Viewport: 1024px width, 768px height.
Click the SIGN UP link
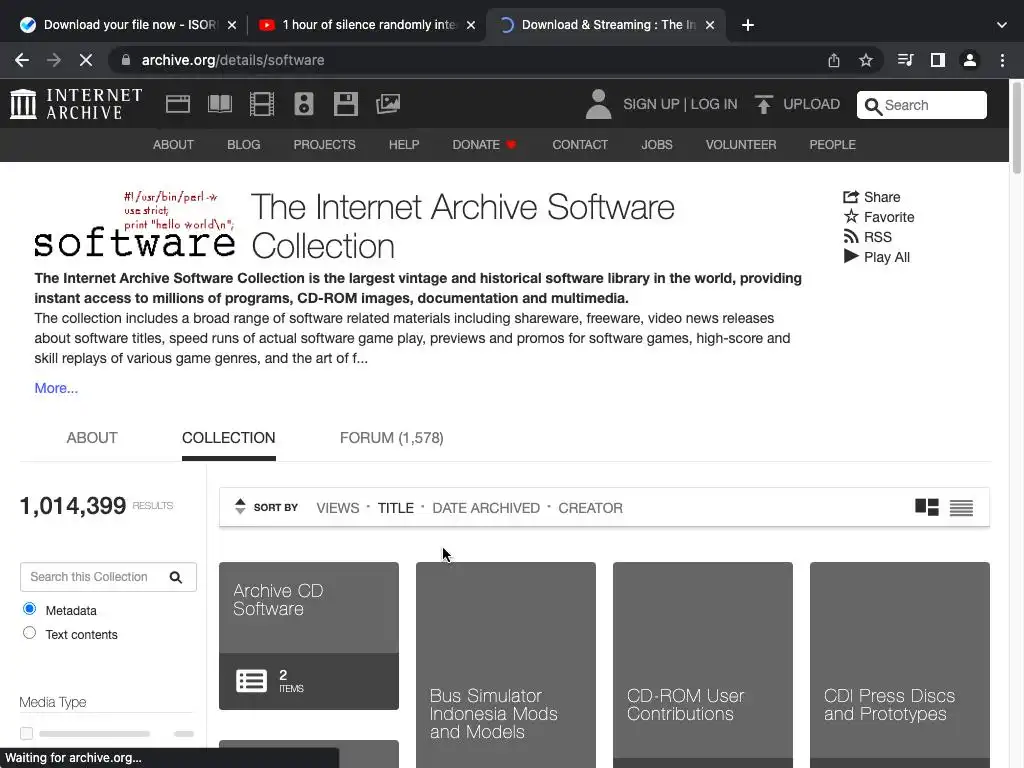pos(651,104)
